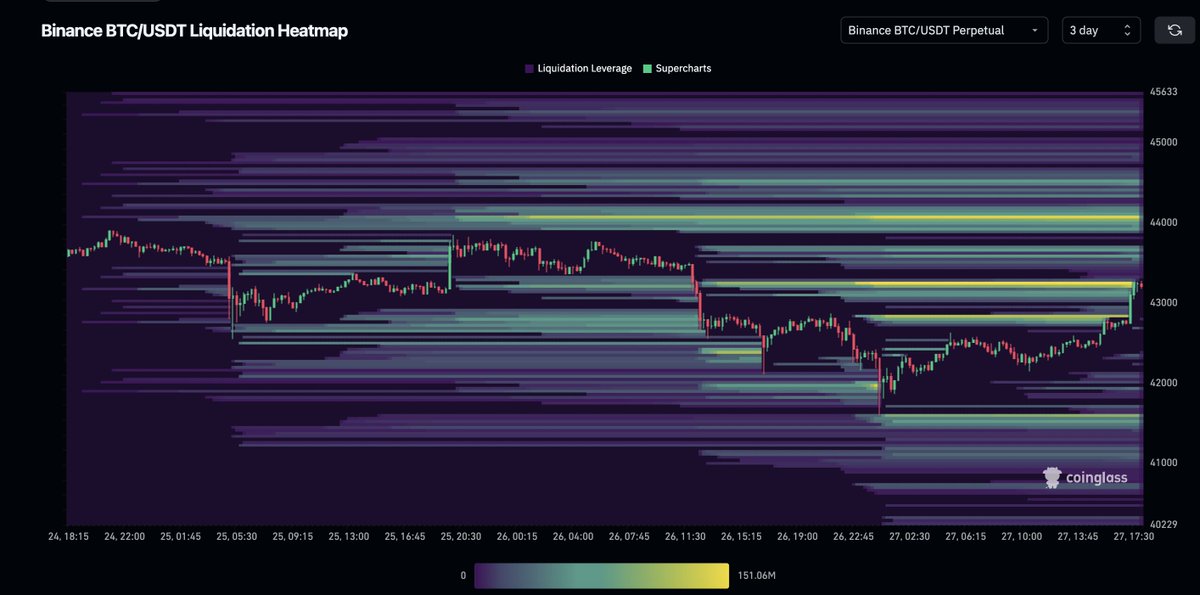The height and width of the screenshot is (595, 1200).
Task: Click the 44000 price axis label
Action: click(x=1164, y=222)
